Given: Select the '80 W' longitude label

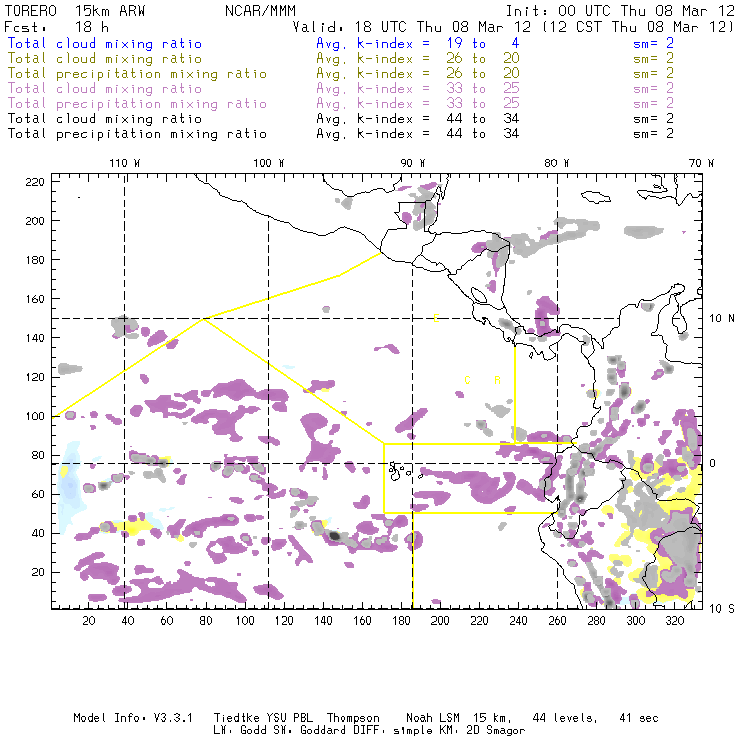Looking at the screenshot, I should tap(557, 163).
